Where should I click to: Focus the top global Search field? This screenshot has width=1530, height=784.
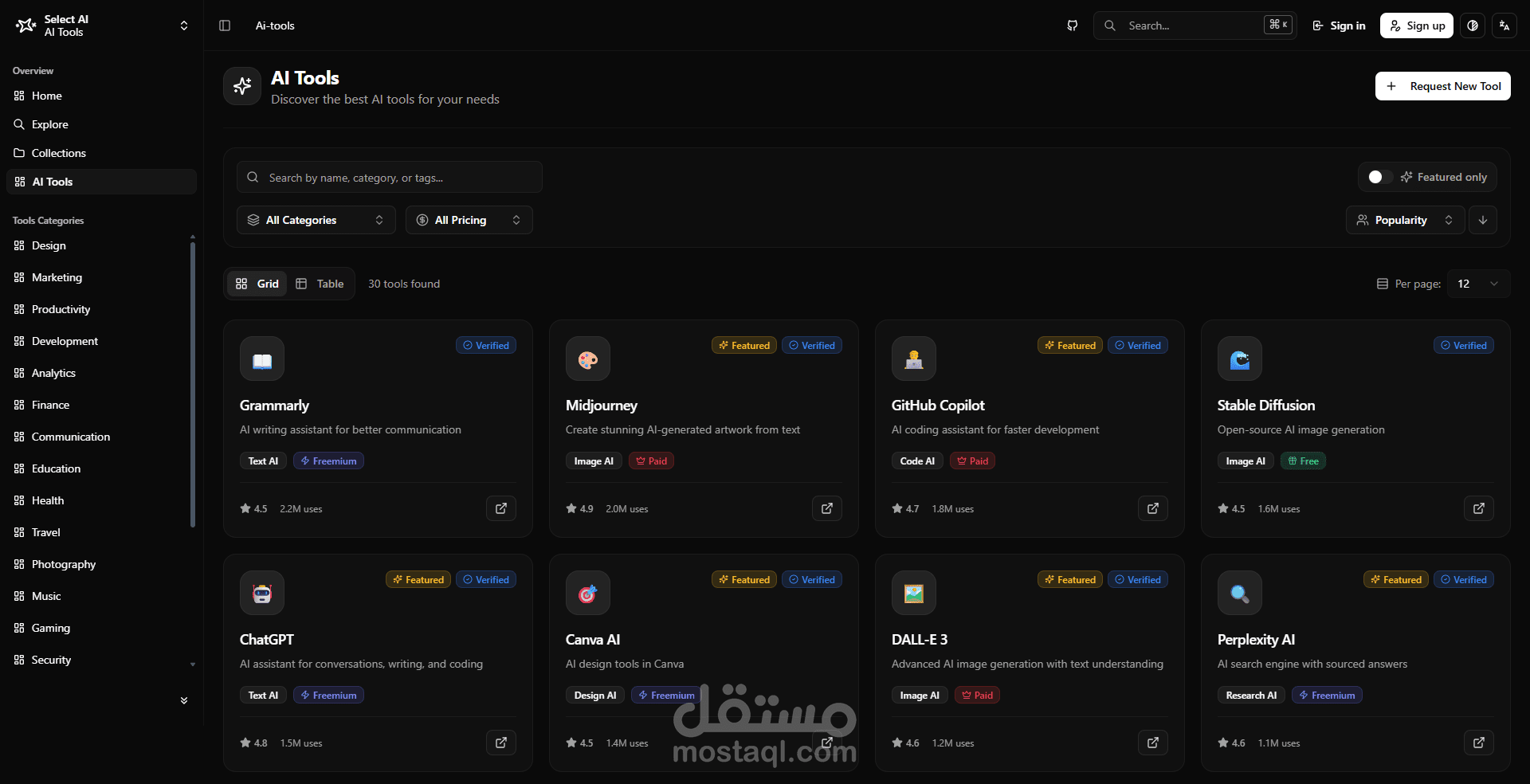tap(1195, 25)
